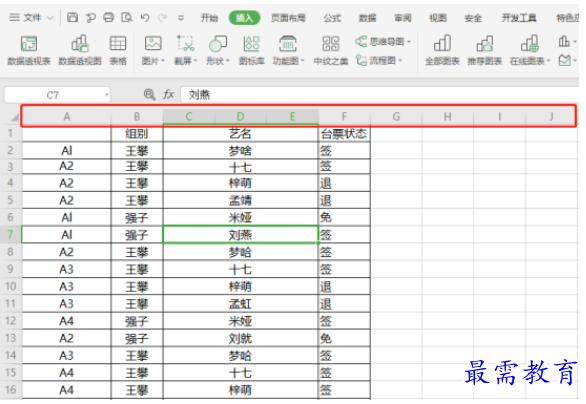Click the Print icon in quick toolbar
Screen dimensions: 586x404
pos(108,17)
